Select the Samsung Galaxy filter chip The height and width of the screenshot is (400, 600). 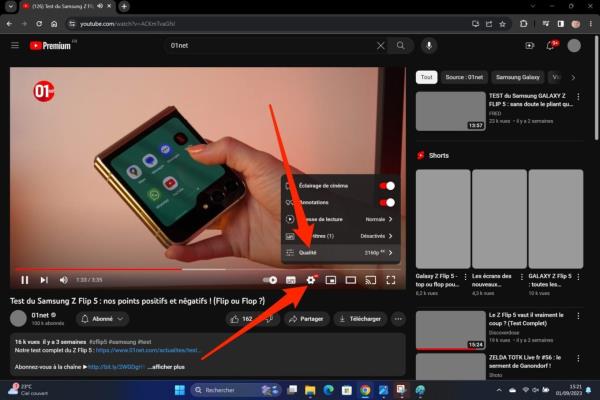click(517, 77)
